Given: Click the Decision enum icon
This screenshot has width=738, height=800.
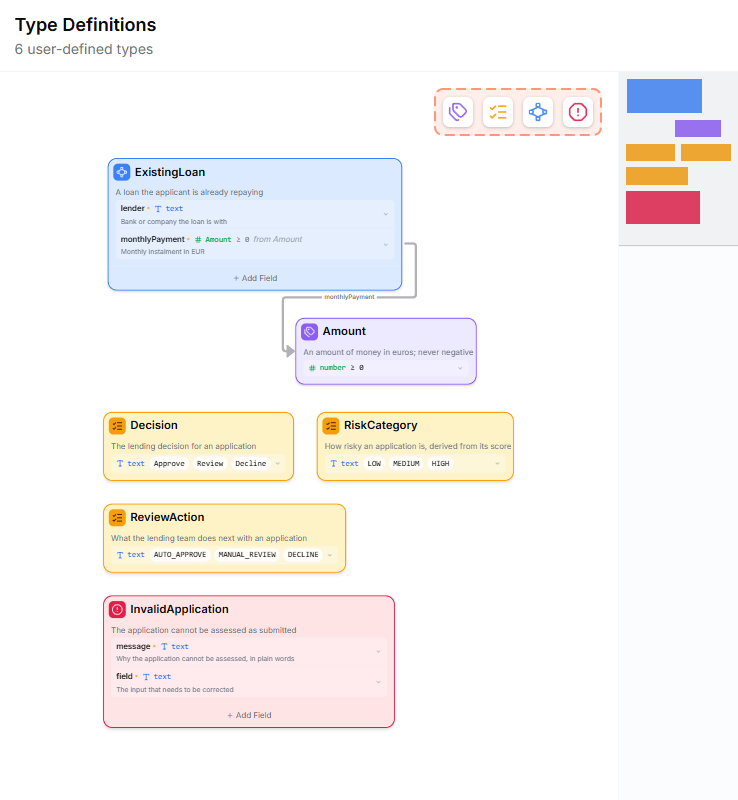Looking at the screenshot, I should click(x=117, y=426).
